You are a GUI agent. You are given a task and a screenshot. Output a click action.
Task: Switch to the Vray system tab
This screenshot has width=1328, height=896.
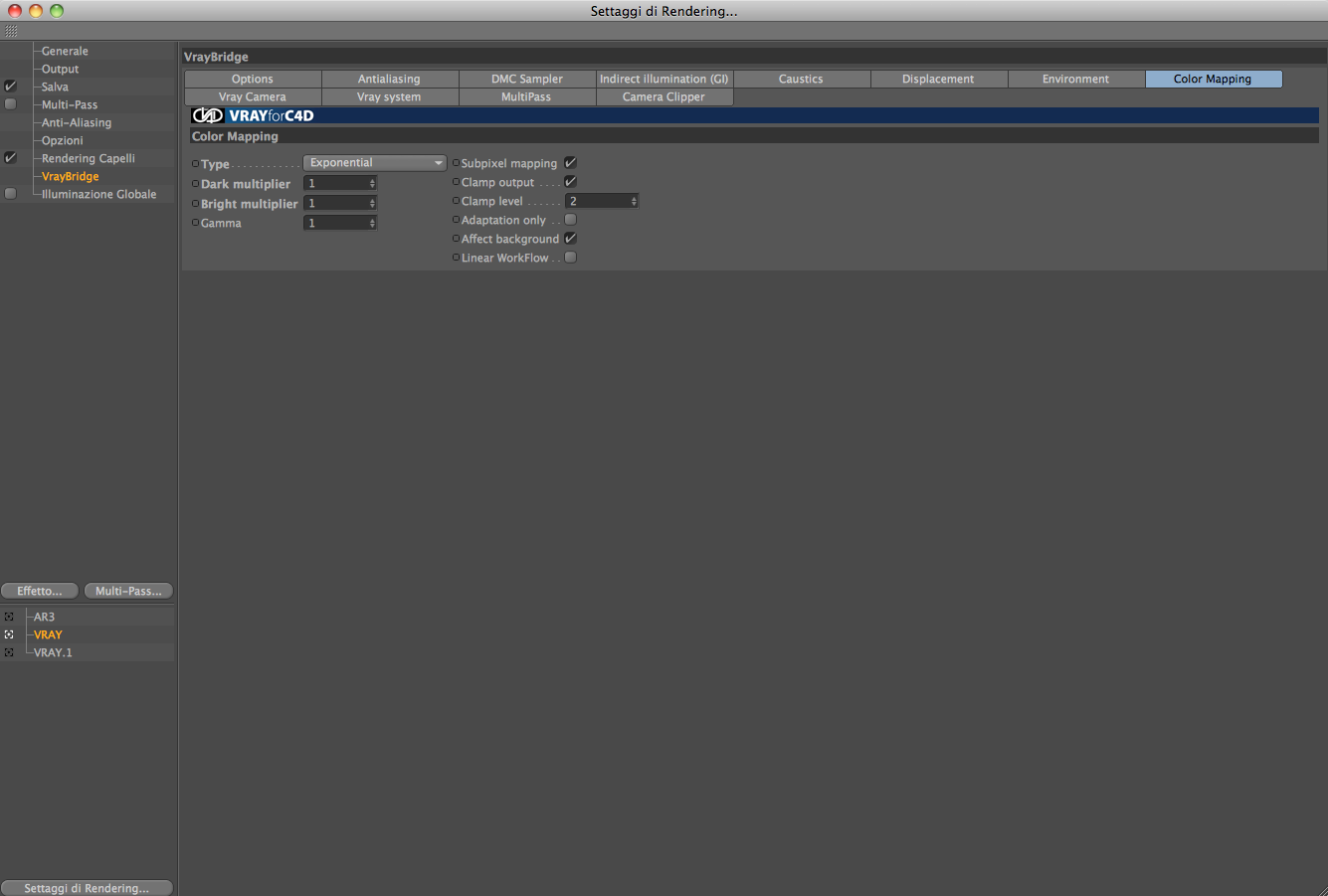(389, 96)
